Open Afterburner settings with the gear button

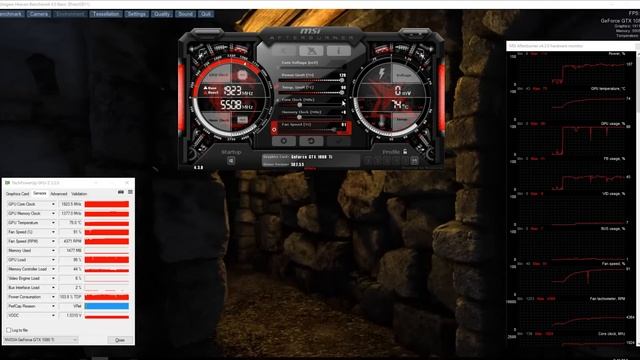pyautogui.click(x=284, y=141)
